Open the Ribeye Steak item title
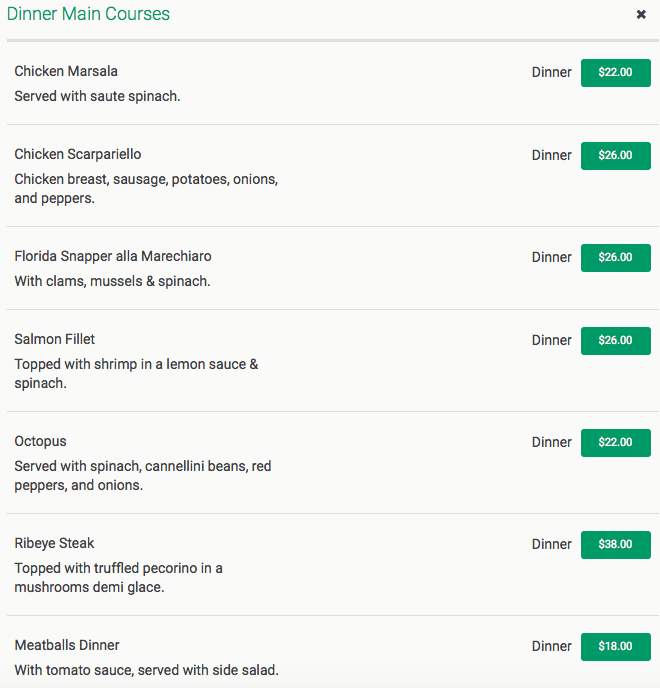 click(x=54, y=543)
